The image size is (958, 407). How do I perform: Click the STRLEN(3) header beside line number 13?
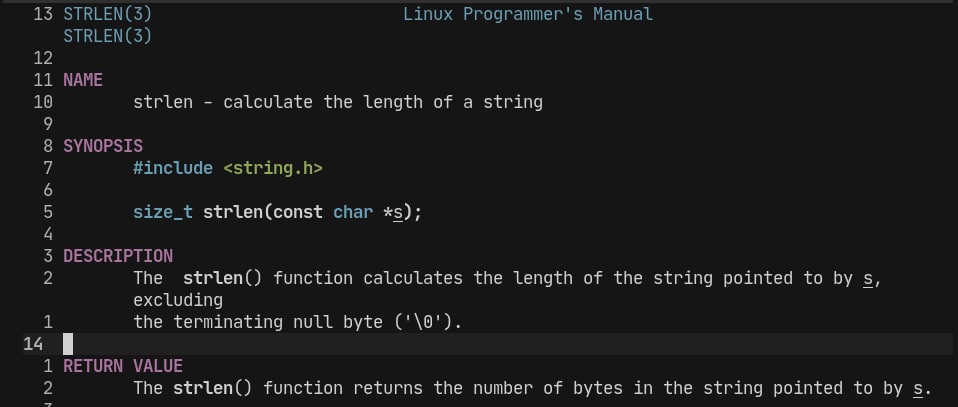point(108,14)
